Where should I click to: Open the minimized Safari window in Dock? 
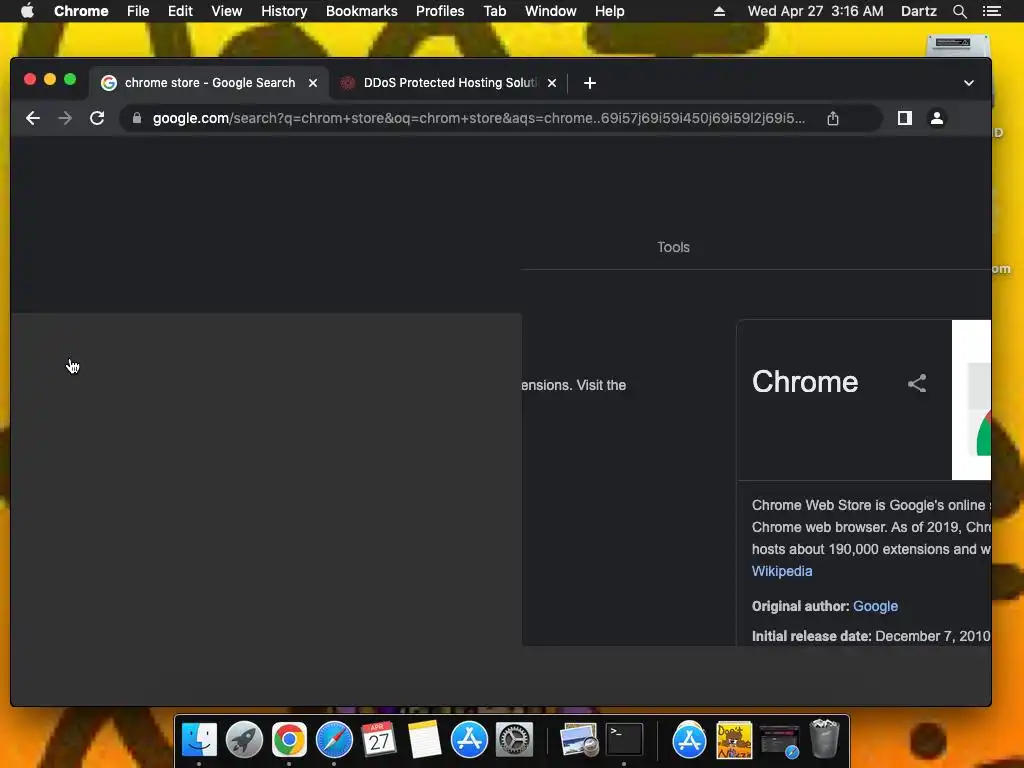779,741
